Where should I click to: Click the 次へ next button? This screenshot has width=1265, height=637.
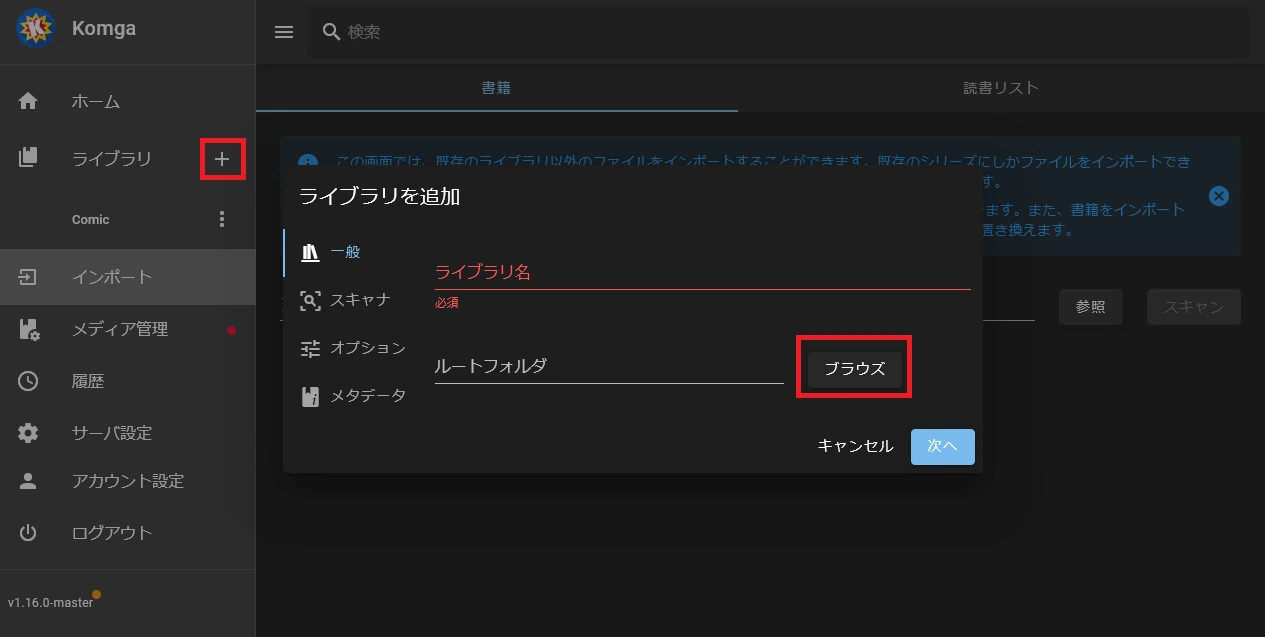[x=943, y=447]
